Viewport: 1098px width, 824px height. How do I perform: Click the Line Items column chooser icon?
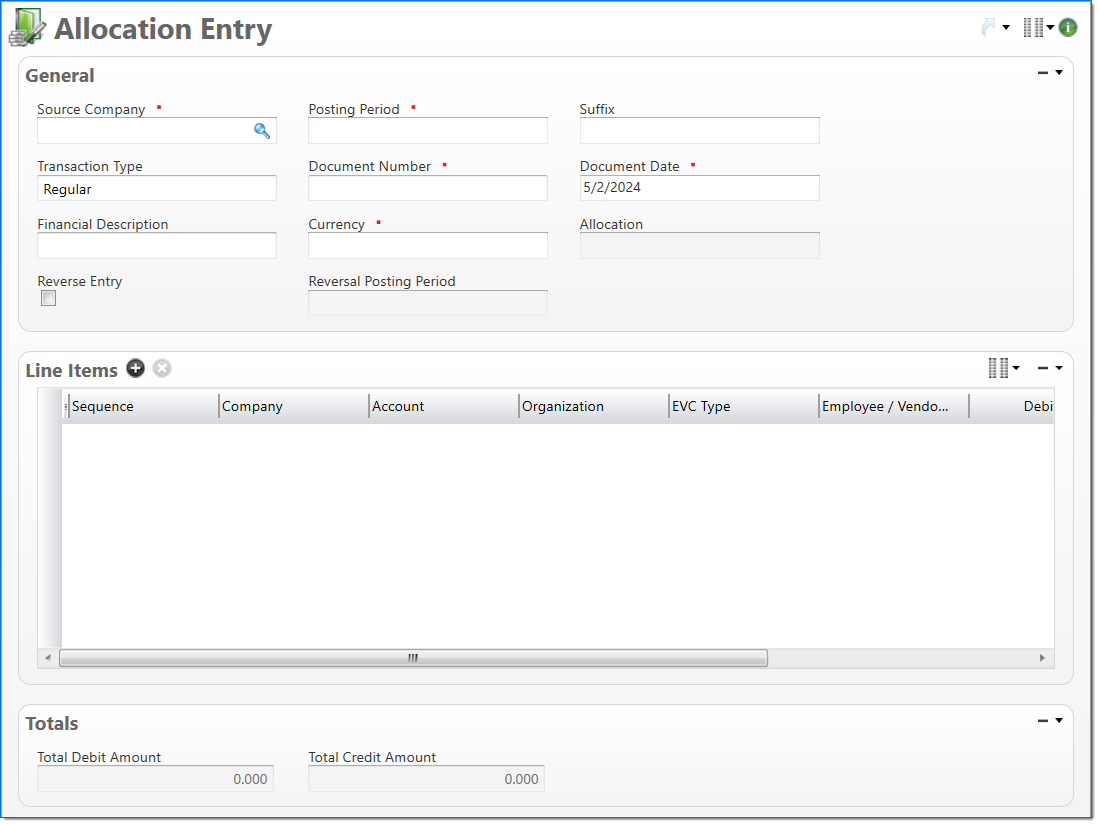pyautogui.click(x=998, y=369)
